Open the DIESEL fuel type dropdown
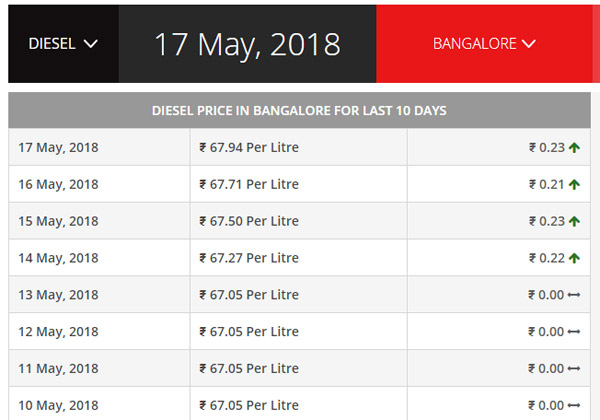600x420 pixels. coord(62,44)
